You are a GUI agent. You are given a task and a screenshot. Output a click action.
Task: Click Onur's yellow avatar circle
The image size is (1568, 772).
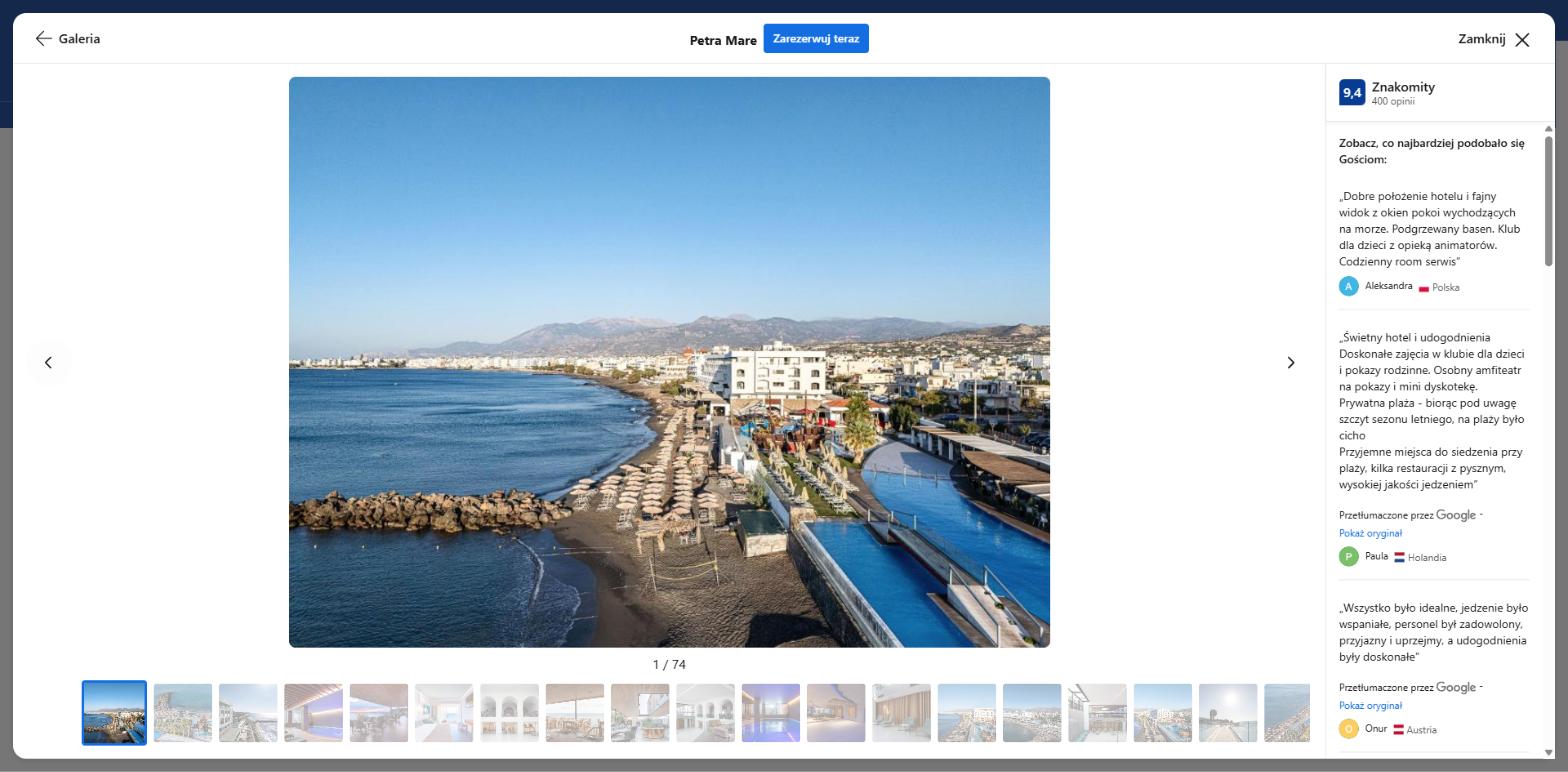click(1348, 729)
